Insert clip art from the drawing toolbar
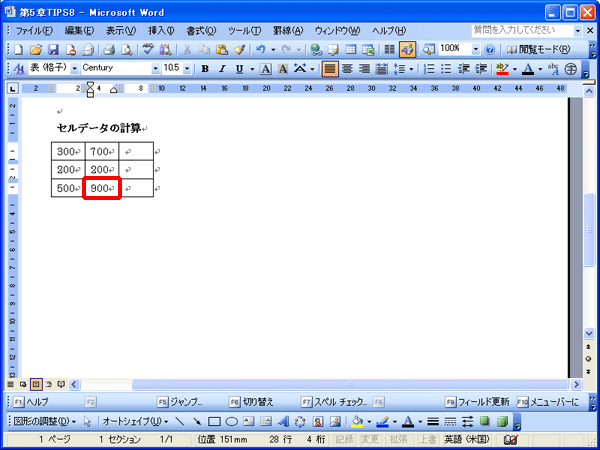Image resolution: width=600 pixels, height=450 pixels. pyautogui.click(x=318, y=422)
